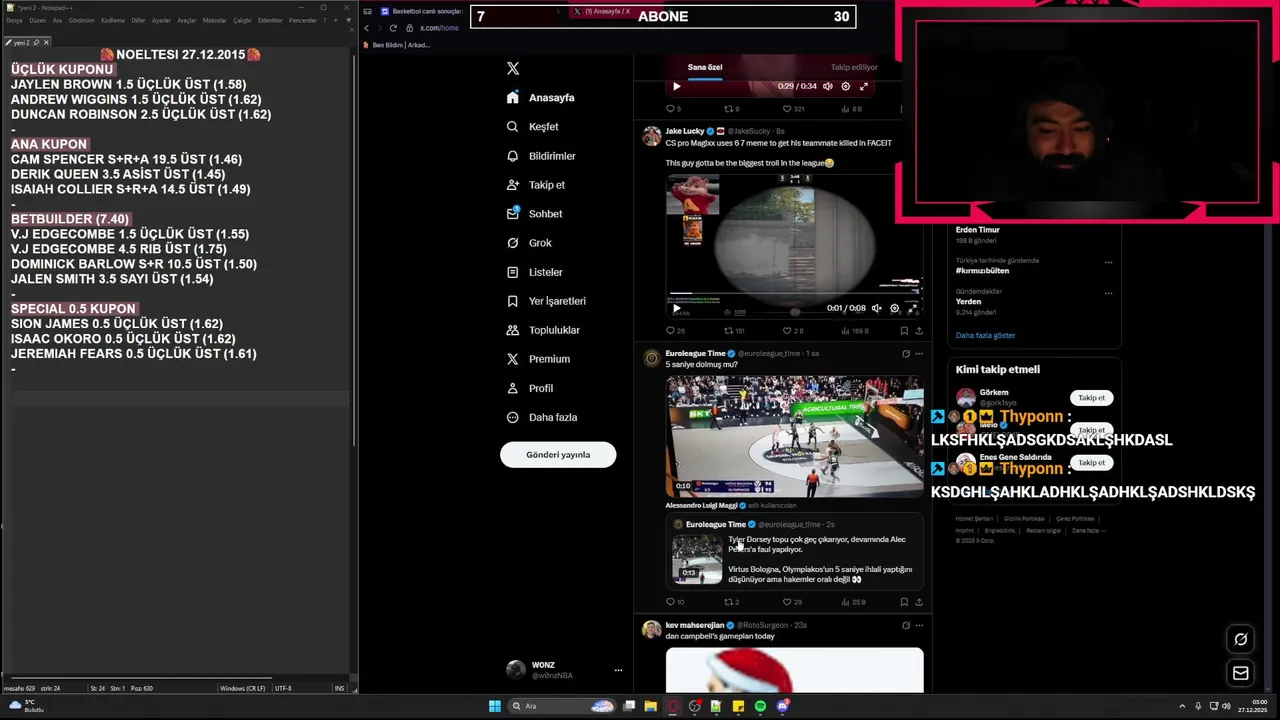Switch to Takip ediliyor tab
Screen dimensions: 1280x720
tap(854, 67)
